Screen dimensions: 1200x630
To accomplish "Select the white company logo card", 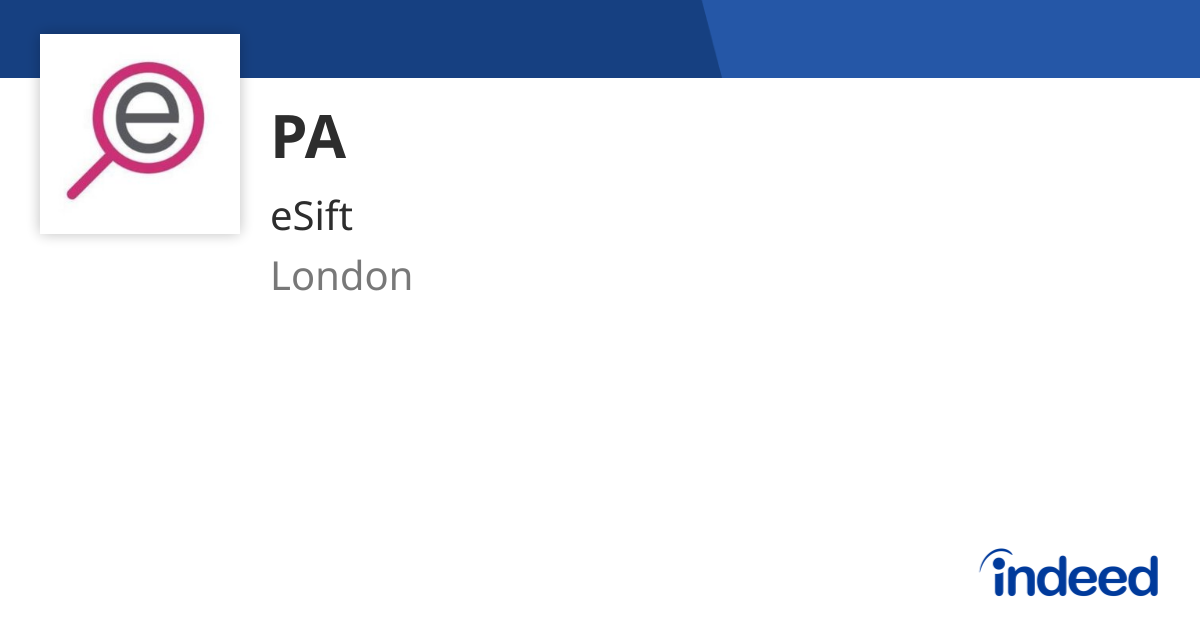I will coord(140,134).
